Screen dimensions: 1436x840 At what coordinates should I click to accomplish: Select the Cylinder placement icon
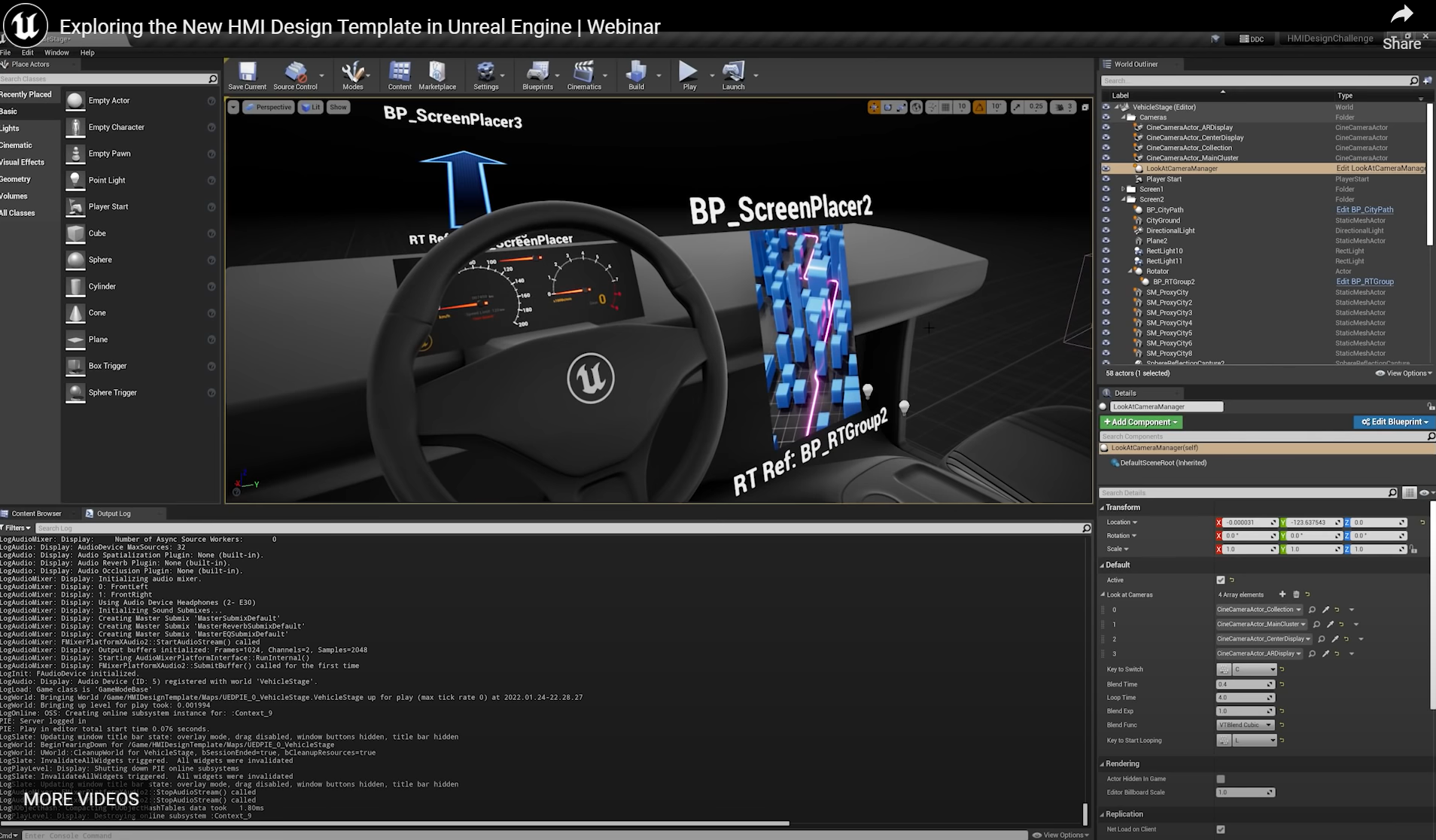pos(75,287)
